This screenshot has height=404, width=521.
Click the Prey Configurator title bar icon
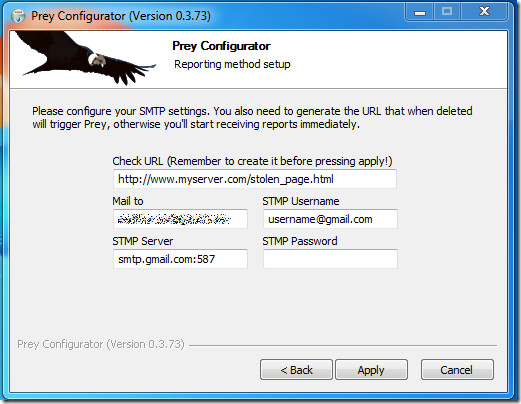coord(18,16)
